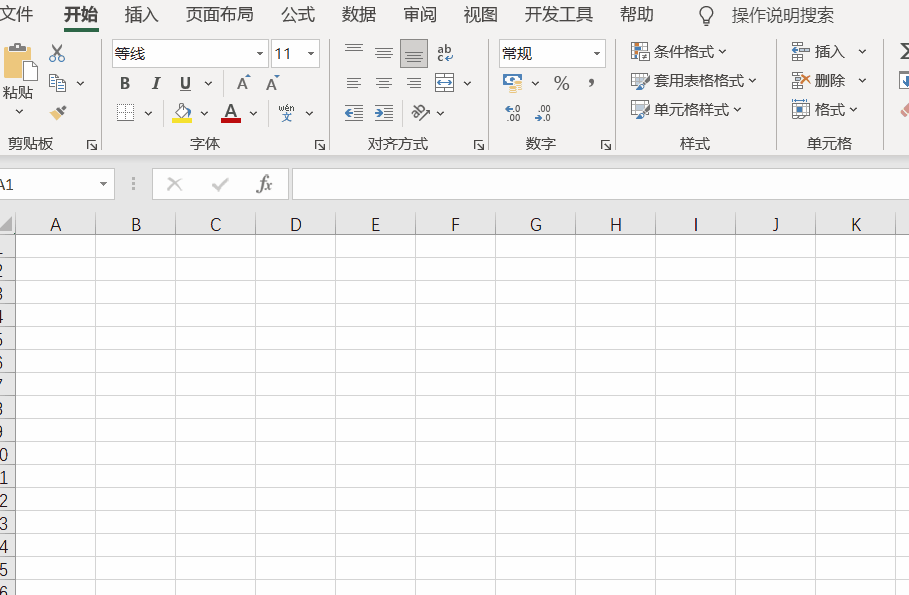The width and height of the screenshot is (909, 595).
Task: Switch to the 页面布局 tab
Action: pyautogui.click(x=220, y=14)
